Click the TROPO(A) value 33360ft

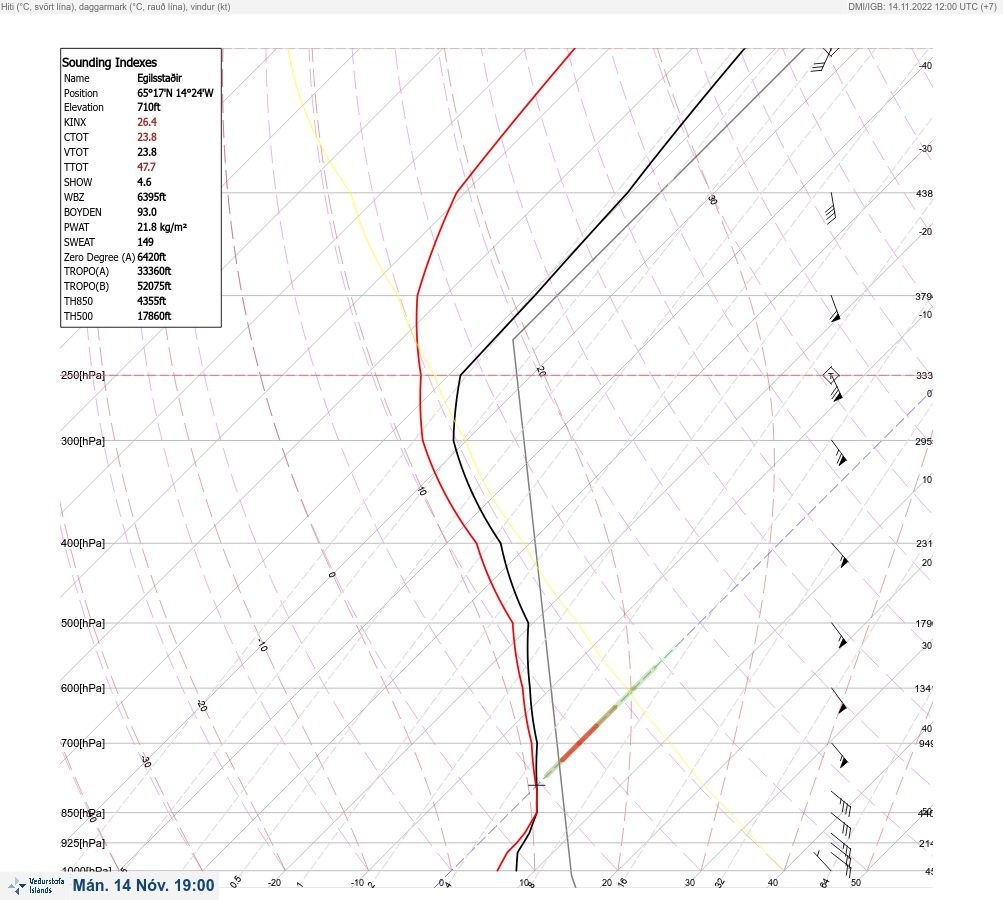[x=154, y=271]
